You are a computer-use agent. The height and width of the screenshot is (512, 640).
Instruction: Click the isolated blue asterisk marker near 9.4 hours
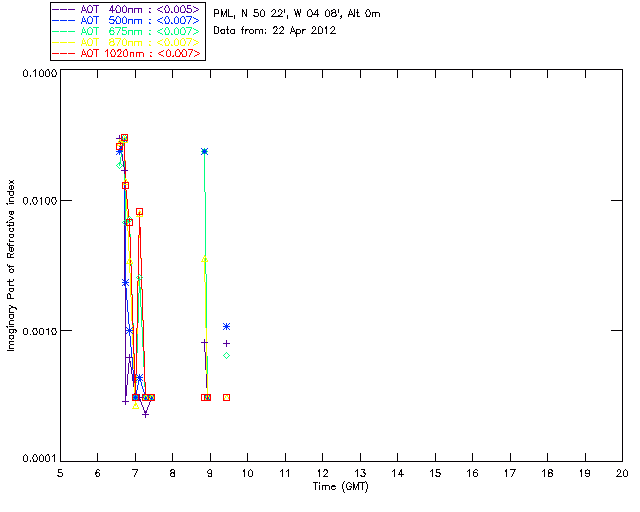tap(227, 326)
